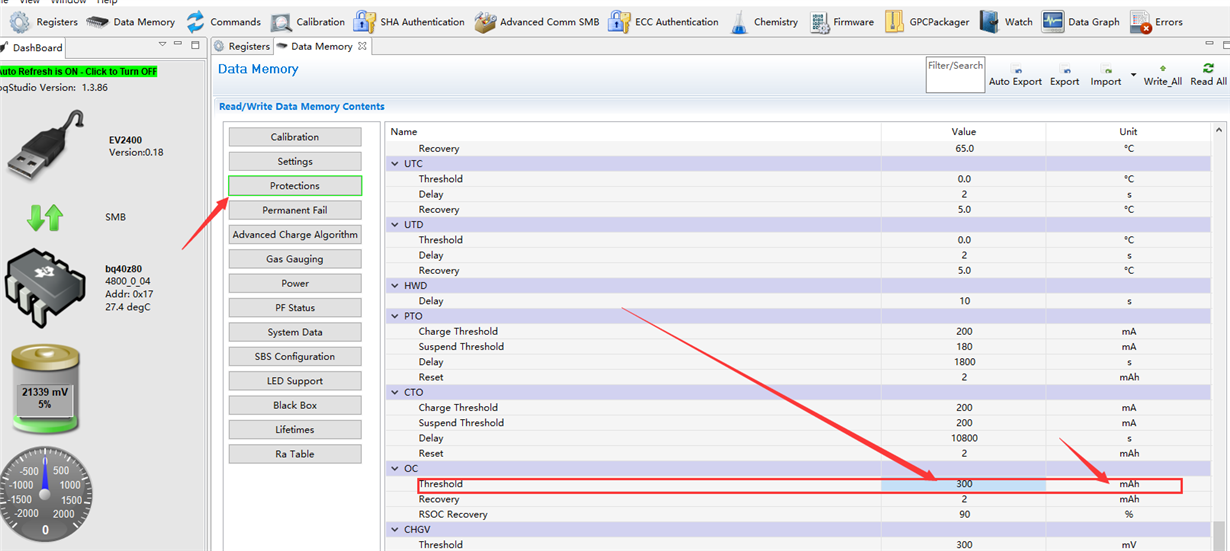Click the EV2400 USB adapter icon
The image size is (1230, 551).
point(44,145)
